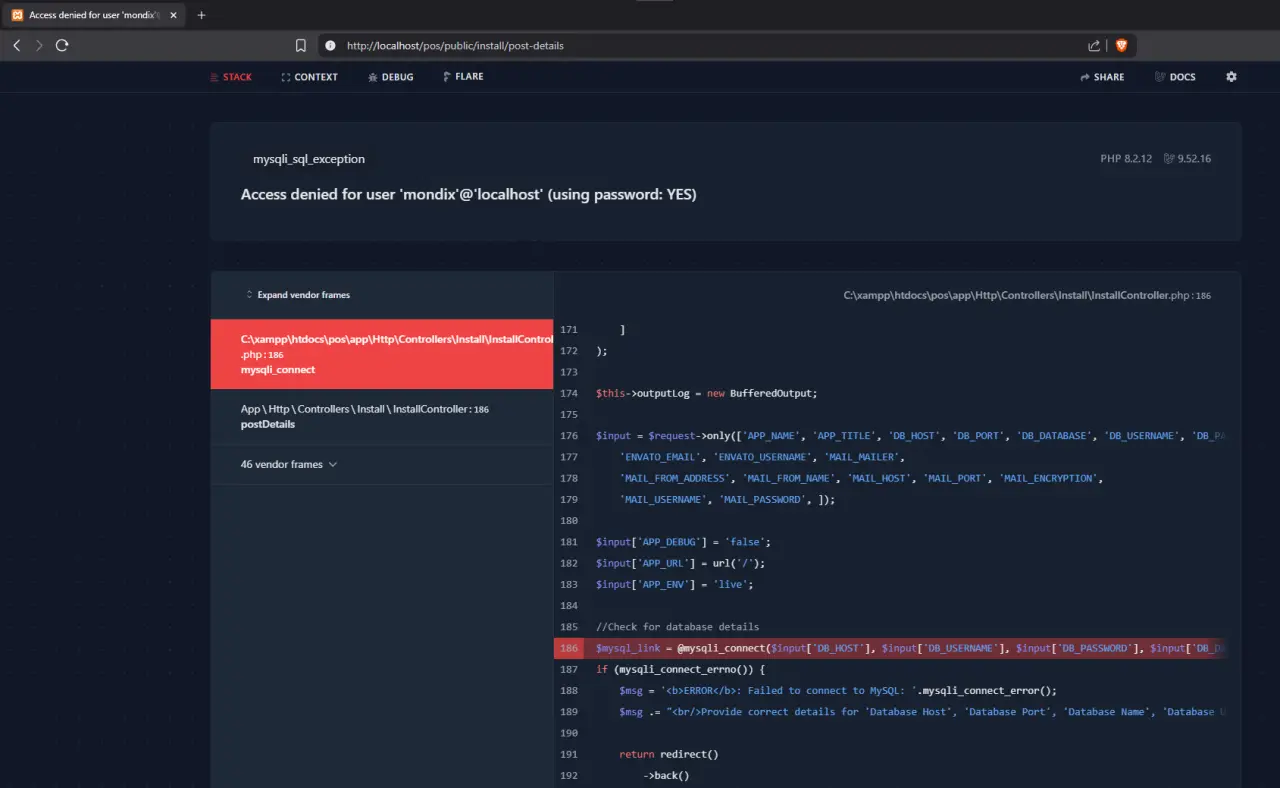This screenshot has width=1280, height=788.
Task: Click code line 181 APP_DEBUG assignment
Action: 683,542
